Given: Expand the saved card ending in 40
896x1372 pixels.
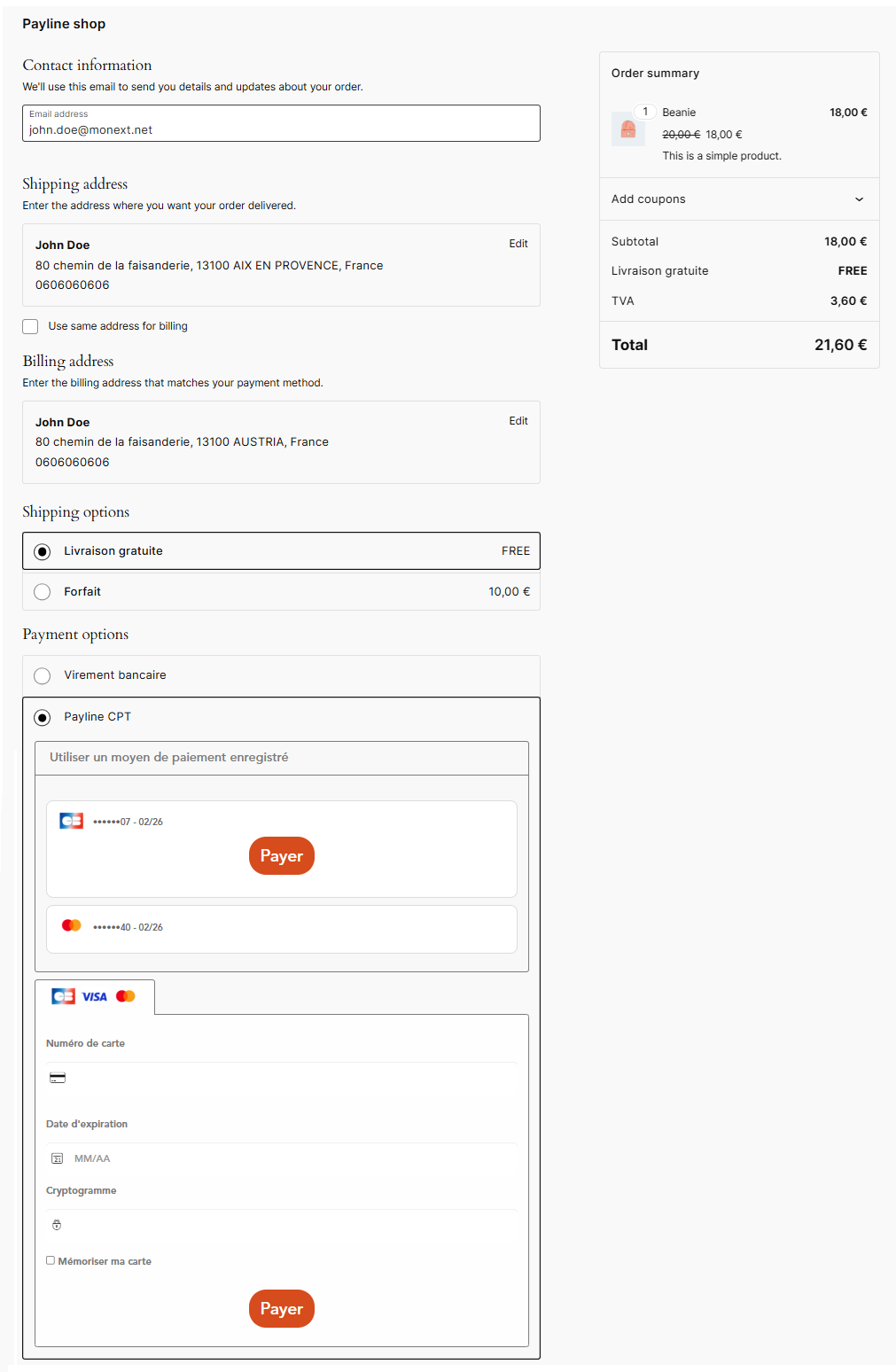Looking at the screenshot, I should pyautogui.click(x=281, y=928).
